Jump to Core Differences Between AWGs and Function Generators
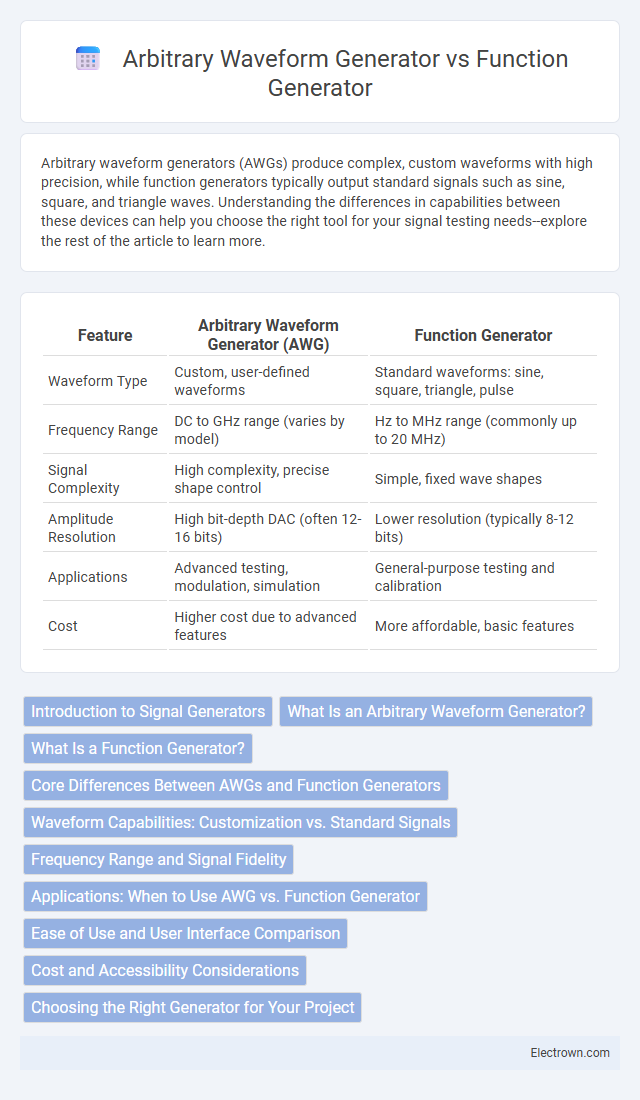Screen dimensions: 640x1100 (x=236, y=785)
